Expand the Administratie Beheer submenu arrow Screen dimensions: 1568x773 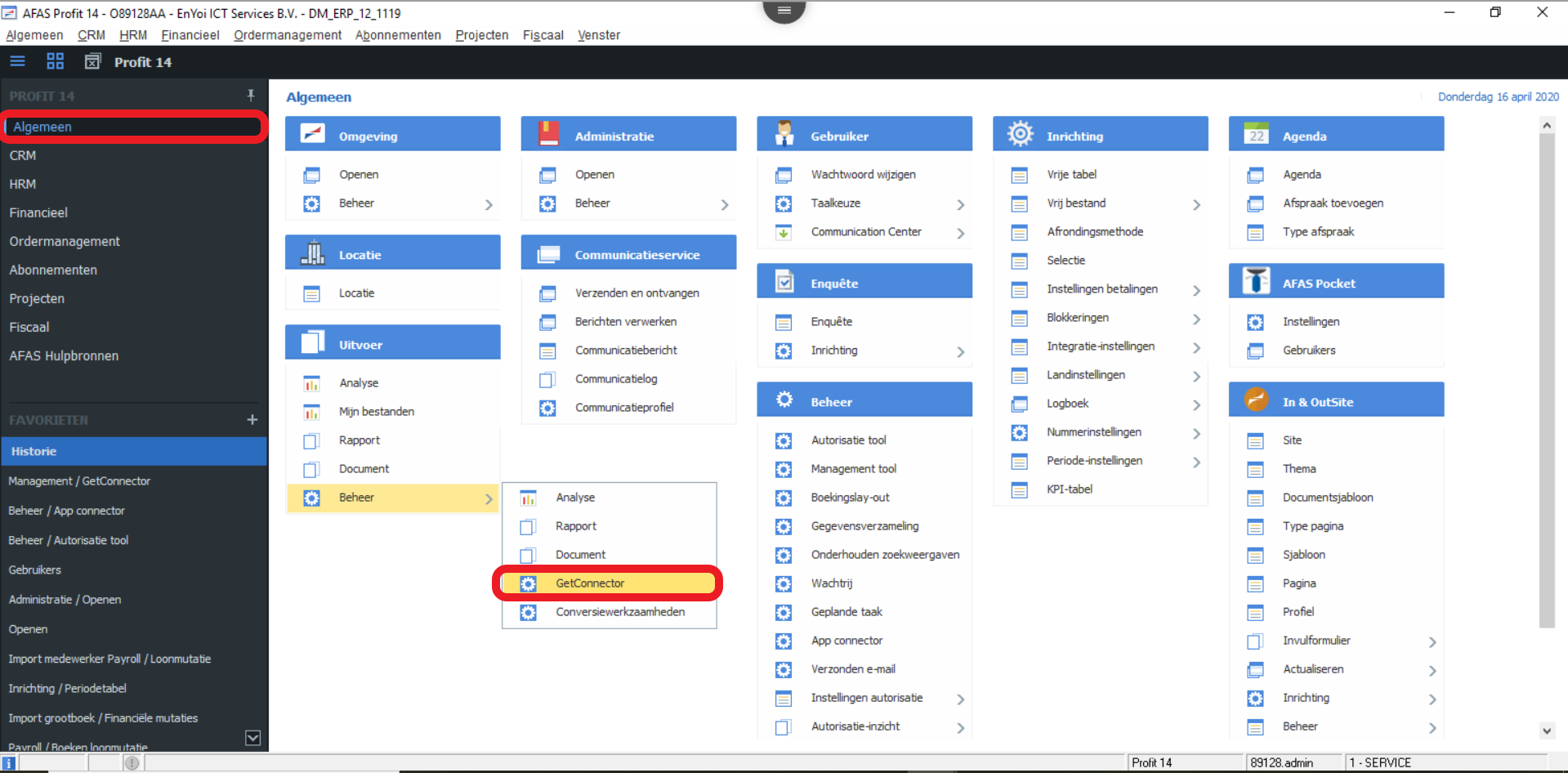tap(725, 204)
